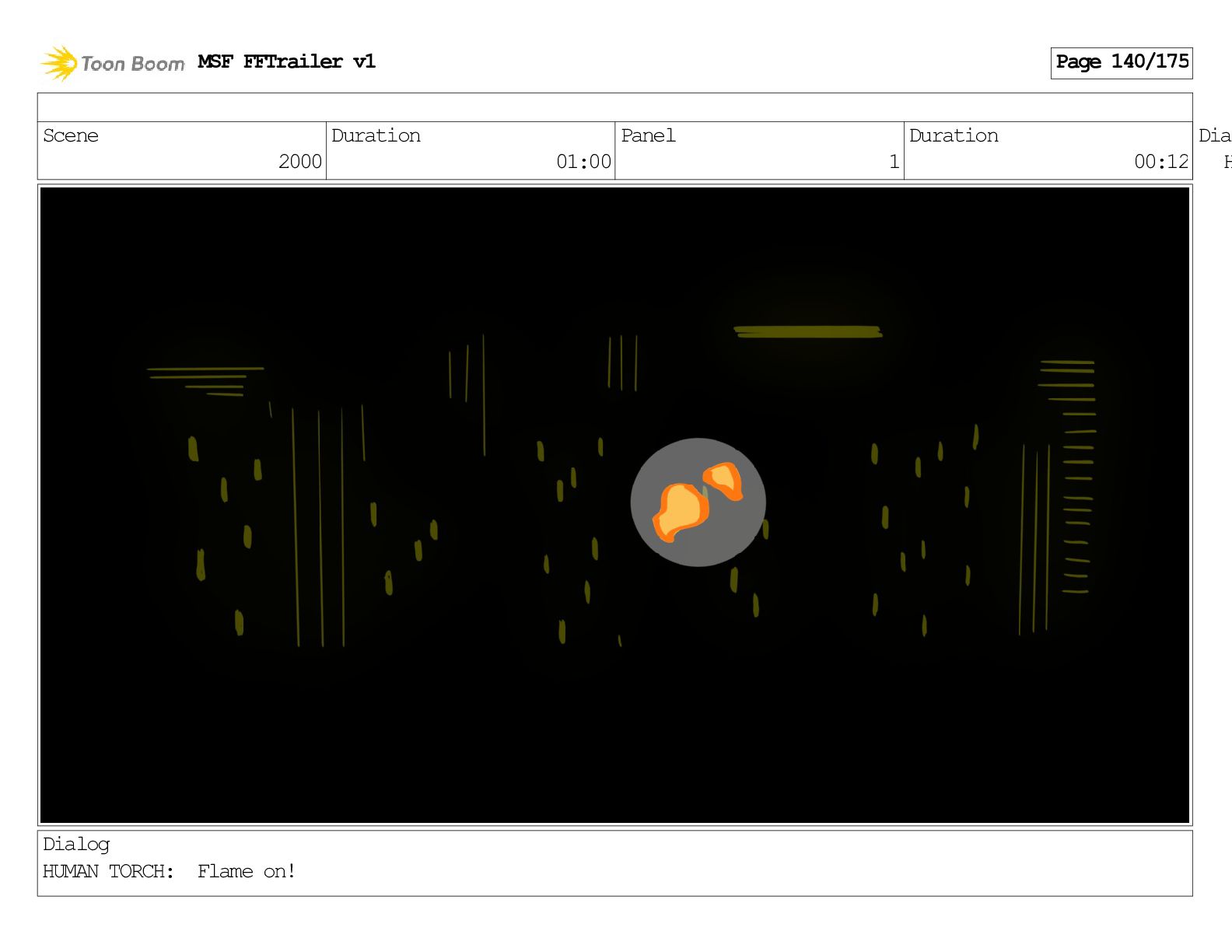This screenshot has width=1232, height=952.
Task: Click the 'Dialog' caption label
Action: pos(76,845)
